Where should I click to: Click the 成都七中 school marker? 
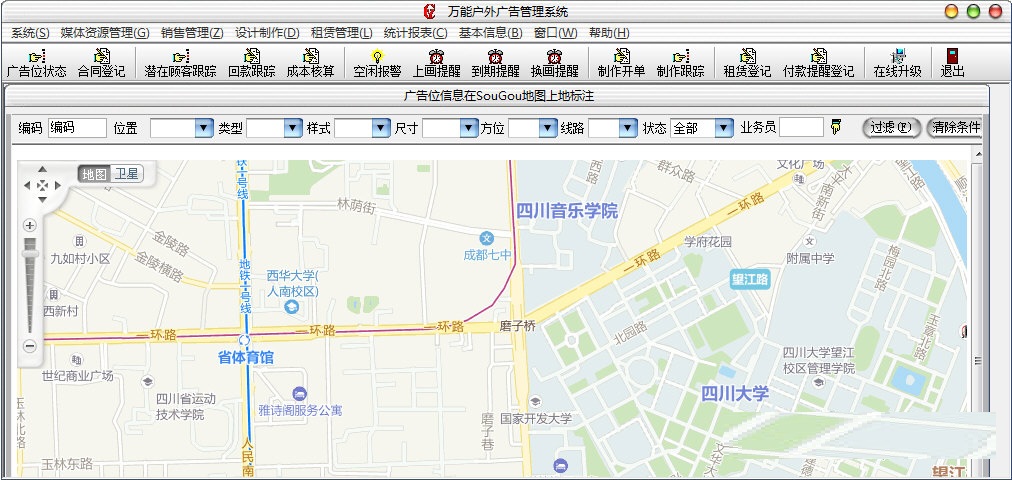click(487, 239)
